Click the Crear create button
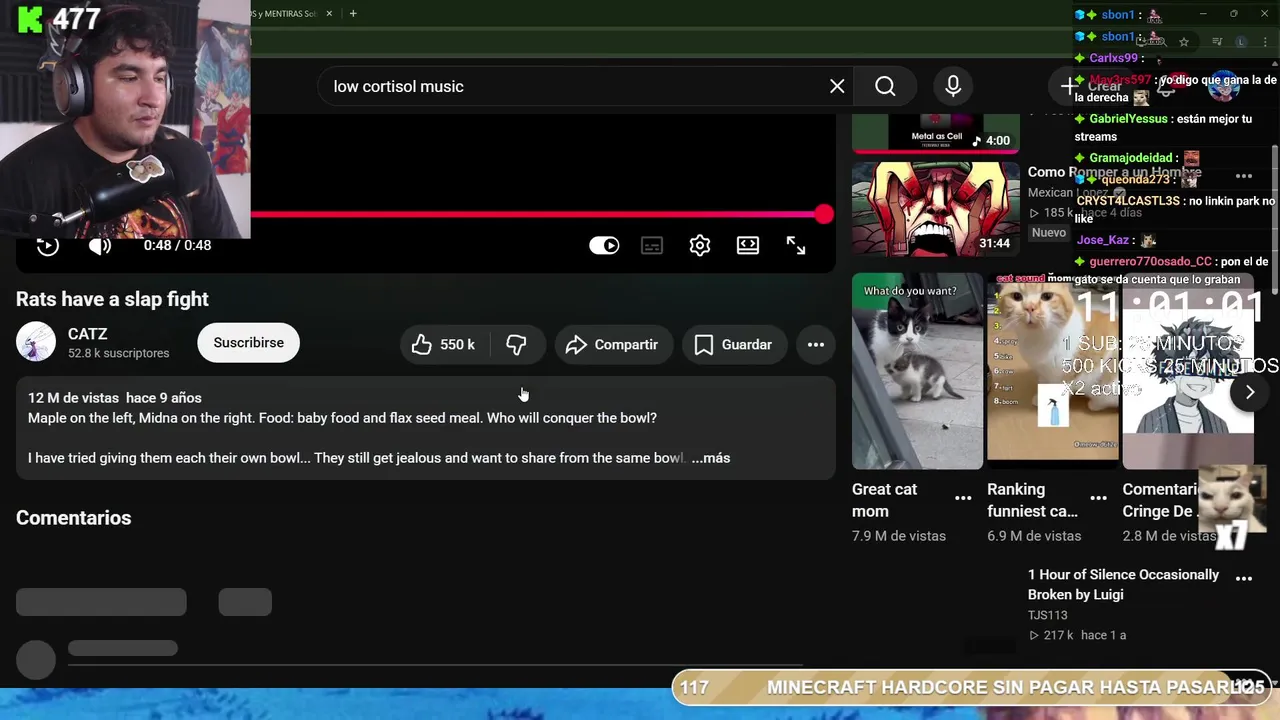This screenshot has width=1280, height=720. click(1092, 86)
